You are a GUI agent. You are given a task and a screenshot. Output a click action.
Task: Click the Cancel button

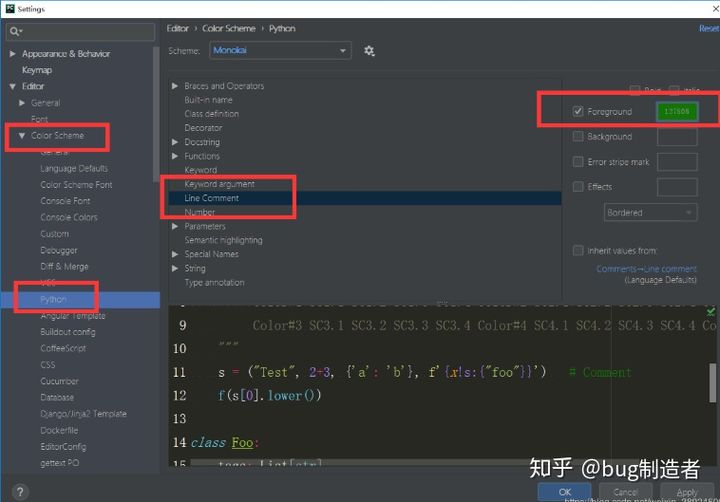coord(625,492)
